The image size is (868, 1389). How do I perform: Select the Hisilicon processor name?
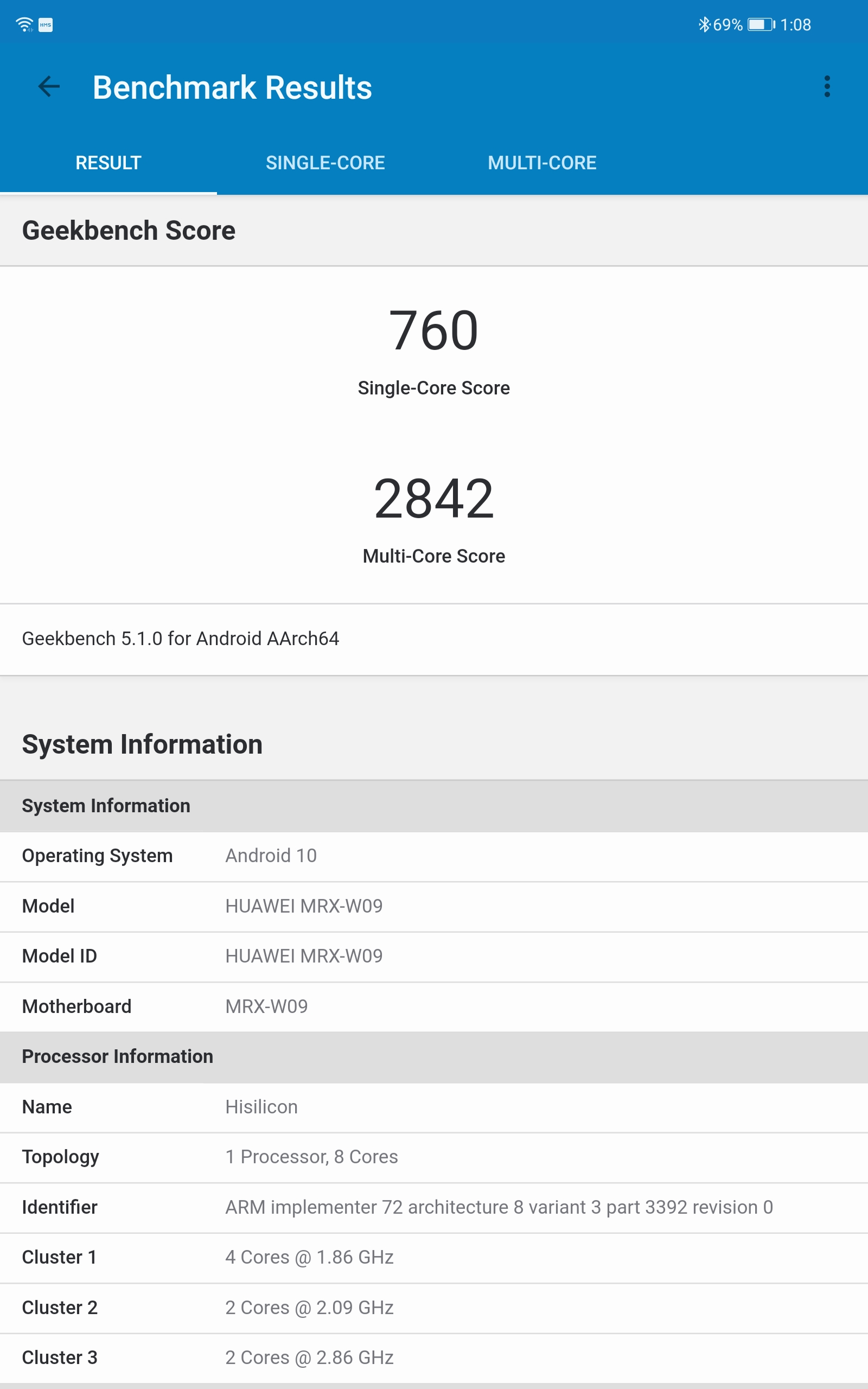[x=261, y=1107]
